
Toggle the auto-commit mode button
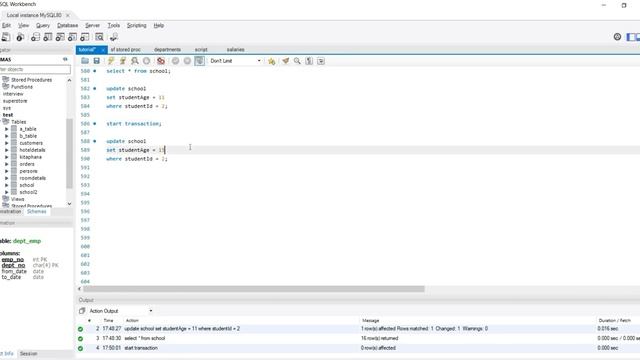tap(199, 61)
